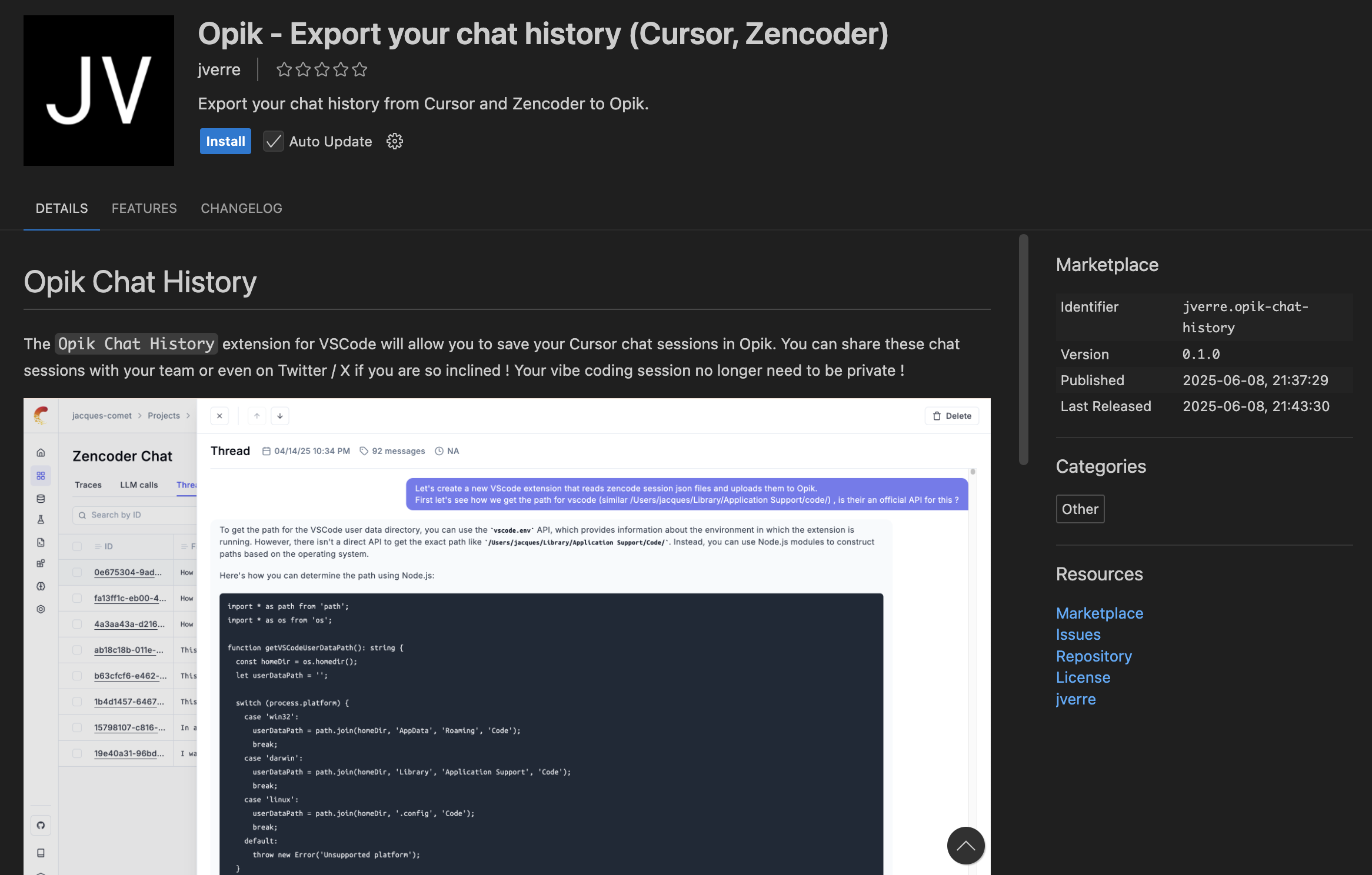This screenshot has height=875, width=1372.
Task: Click the clock icon beside NA
Action: 439,451
